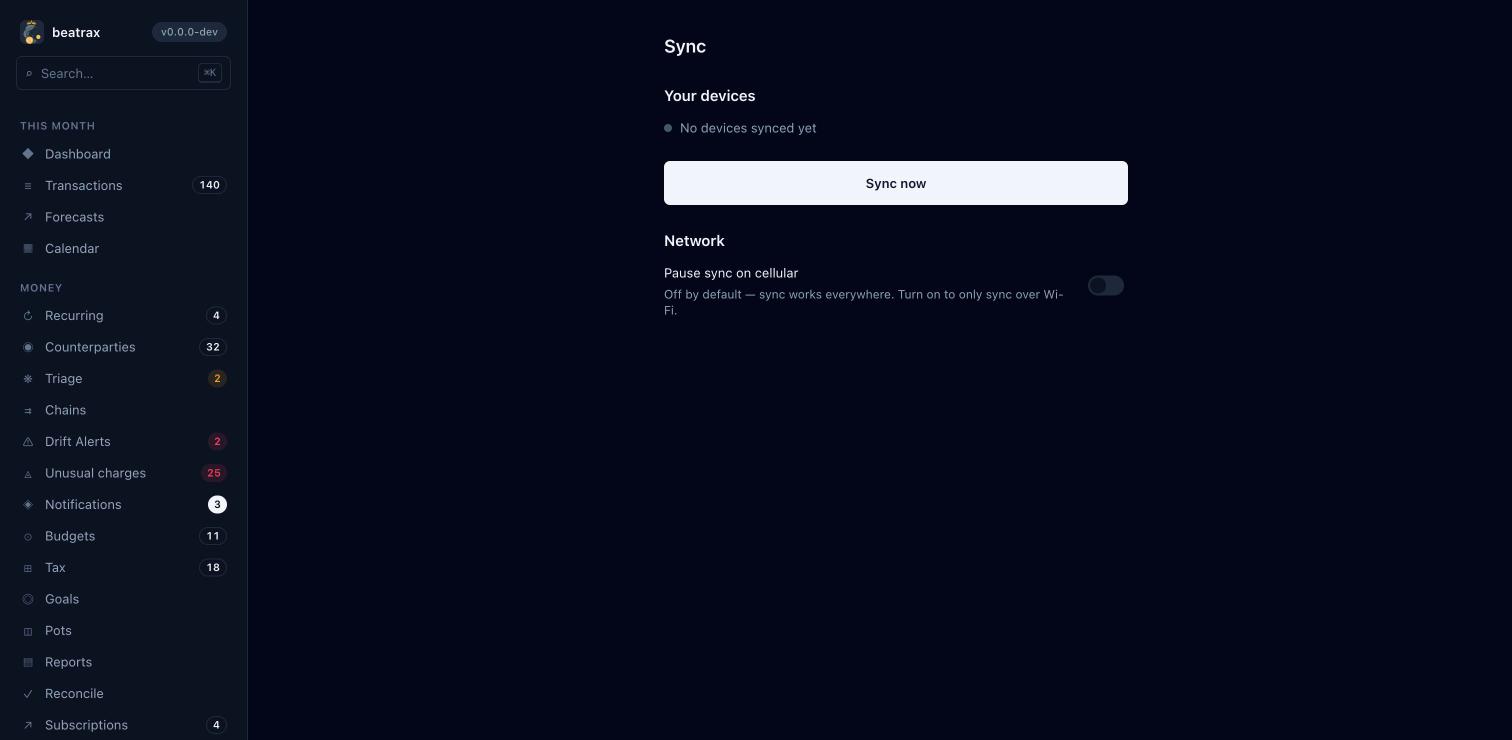Click the Budgets icon
The height and width of the screenshot is (740, 1512).
point(28,536)
